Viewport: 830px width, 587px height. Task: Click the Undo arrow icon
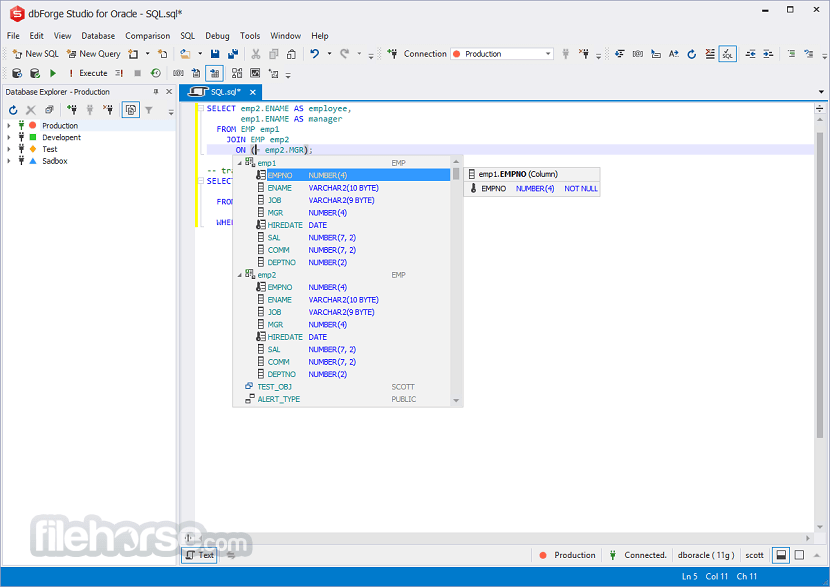click(315, 54)
